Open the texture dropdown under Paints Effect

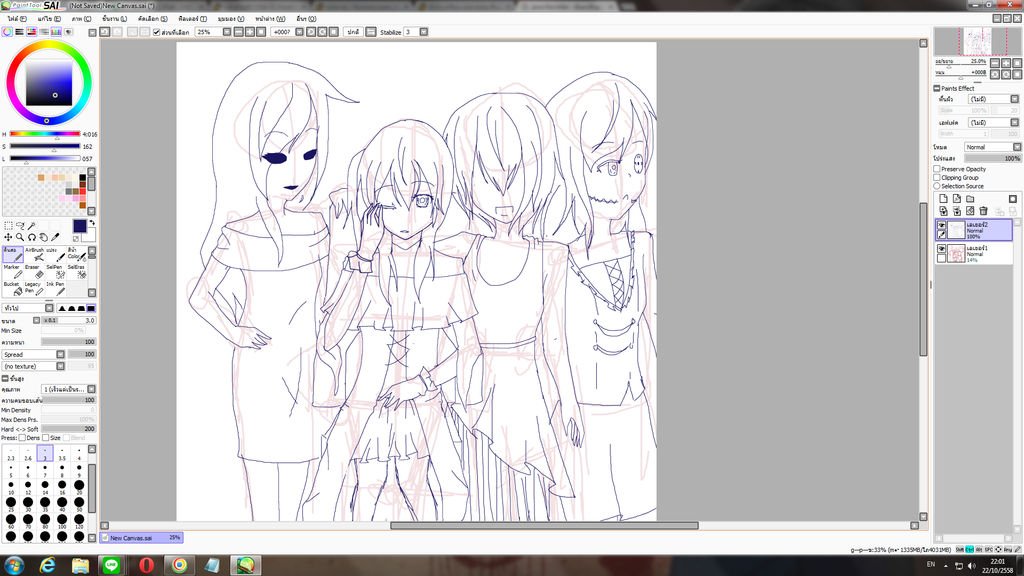point(993,99)
